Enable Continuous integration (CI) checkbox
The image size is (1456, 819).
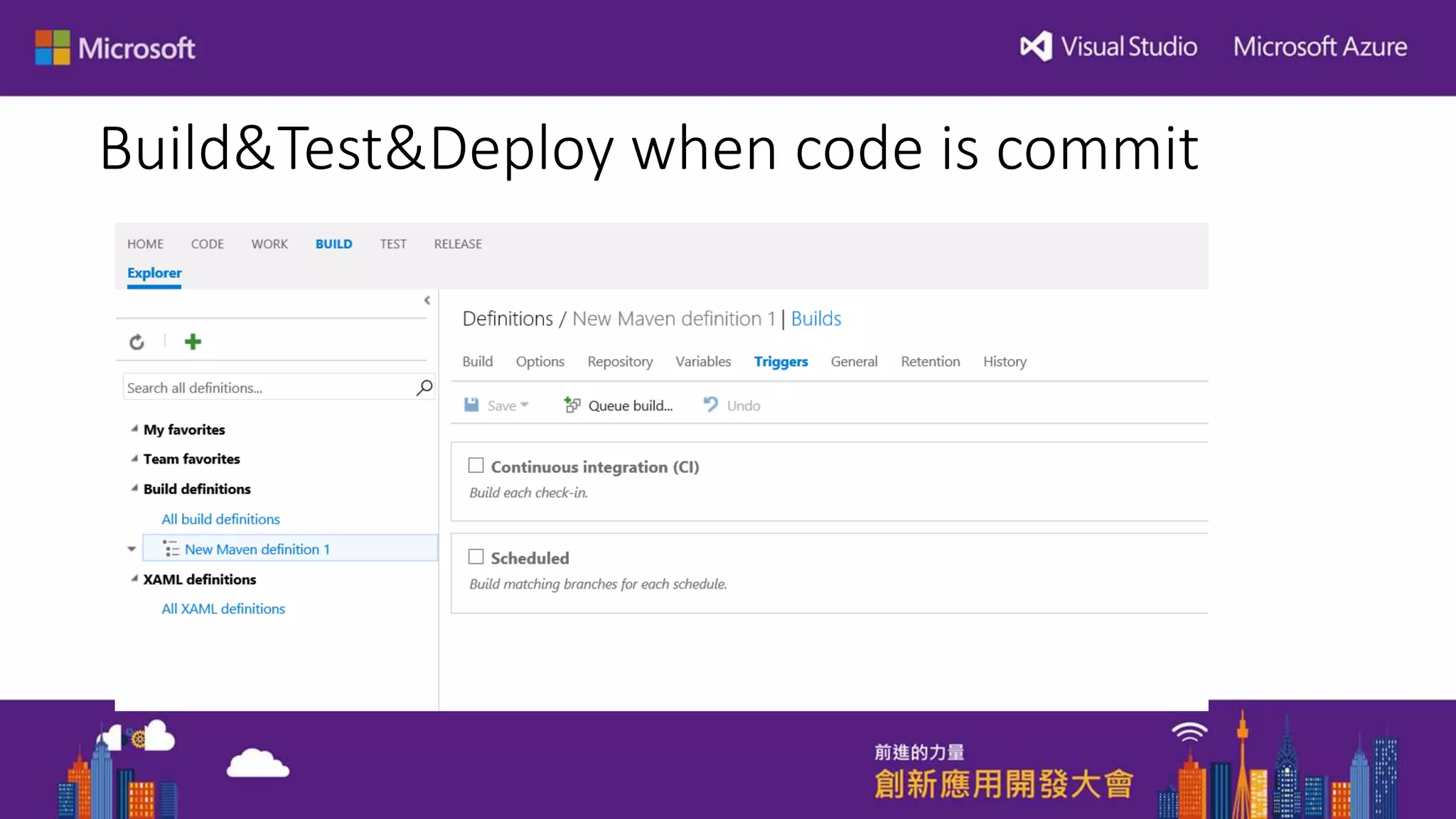coord(476,466)
